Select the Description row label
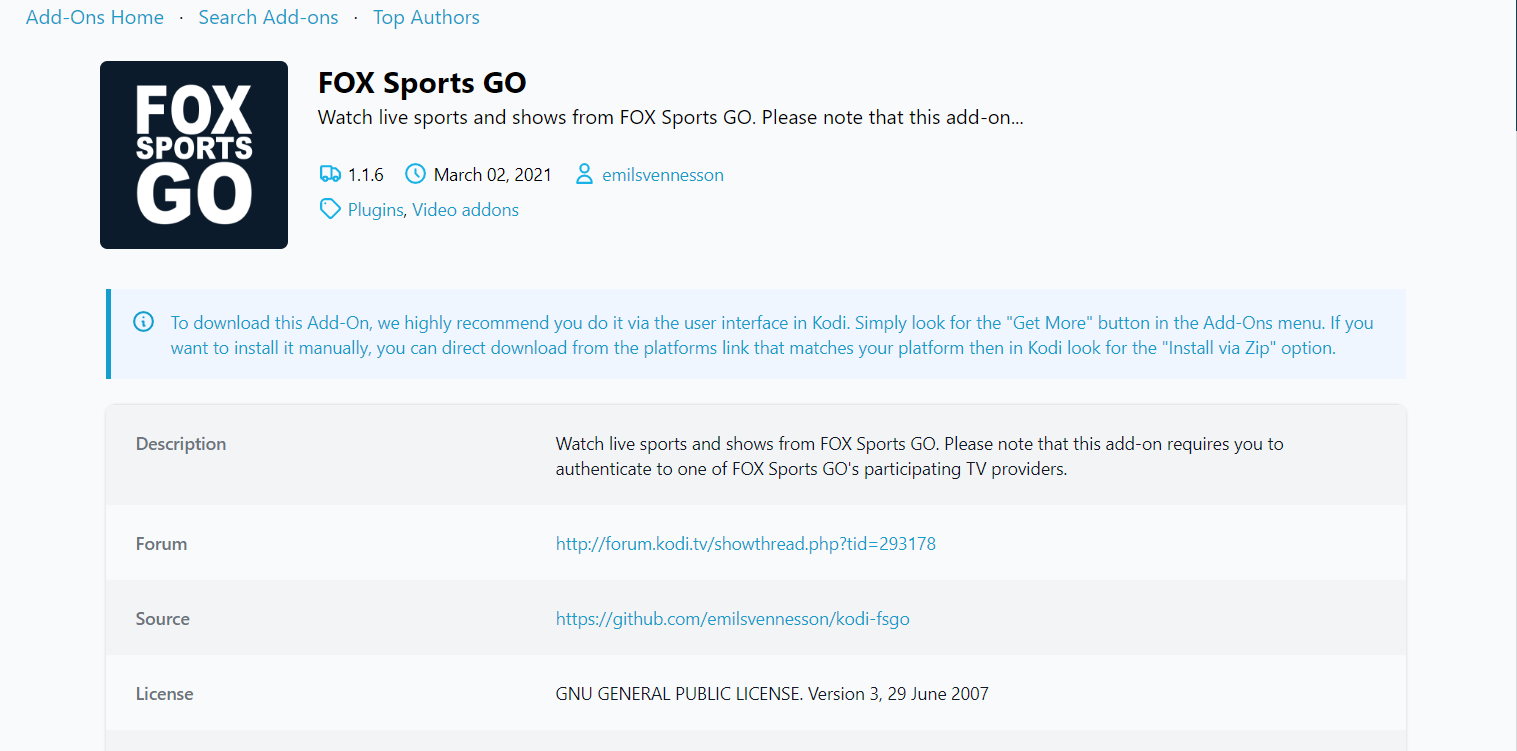Image resolution: width=1517 pixels, height=751 pixels. click(180, 443)
